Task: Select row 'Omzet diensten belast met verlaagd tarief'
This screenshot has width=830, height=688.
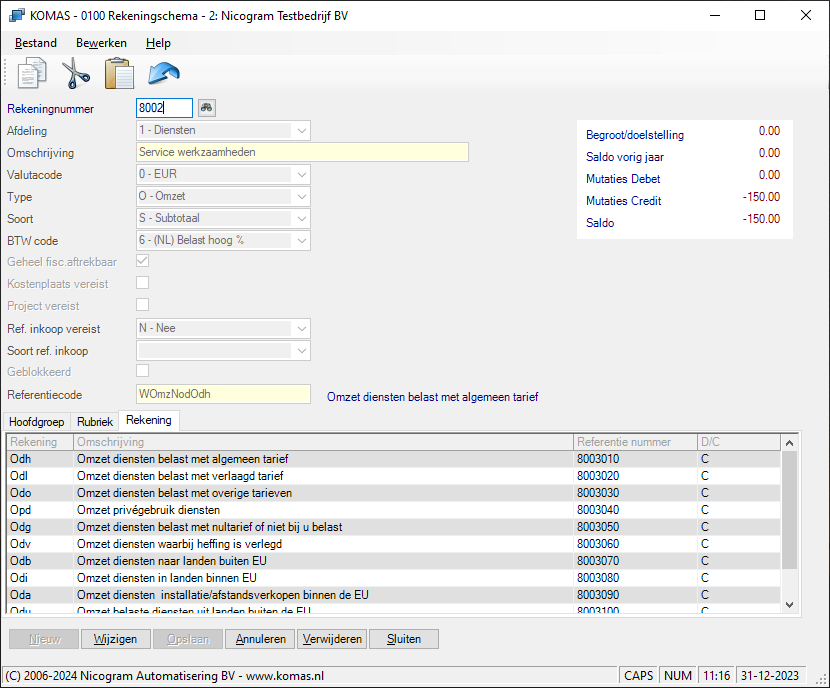Action: [x=394, y=476]
